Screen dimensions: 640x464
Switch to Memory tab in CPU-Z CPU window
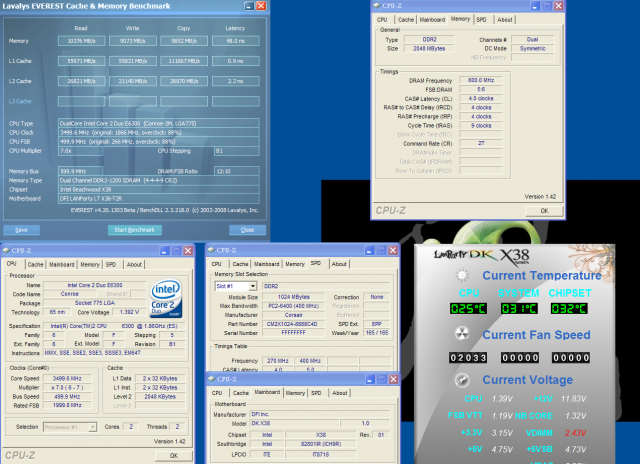pyautogui.click(x=90, y=264)
